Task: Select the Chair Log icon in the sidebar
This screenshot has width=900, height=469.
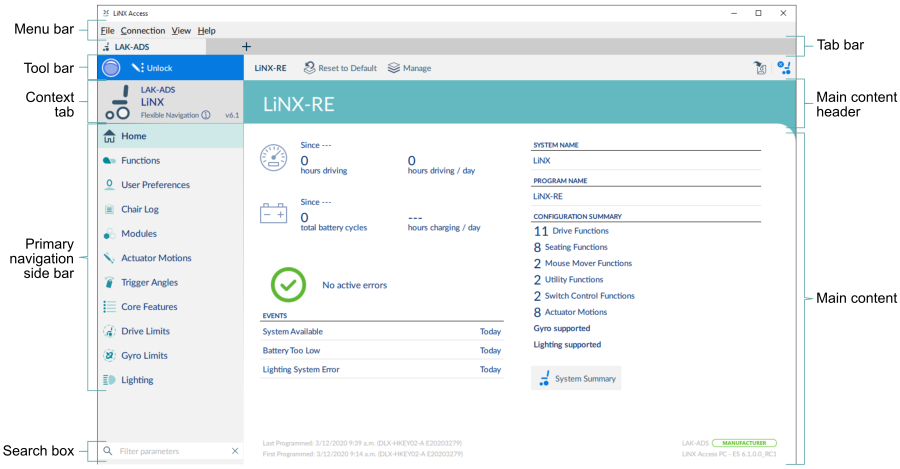Action: [x=109, y=210]
